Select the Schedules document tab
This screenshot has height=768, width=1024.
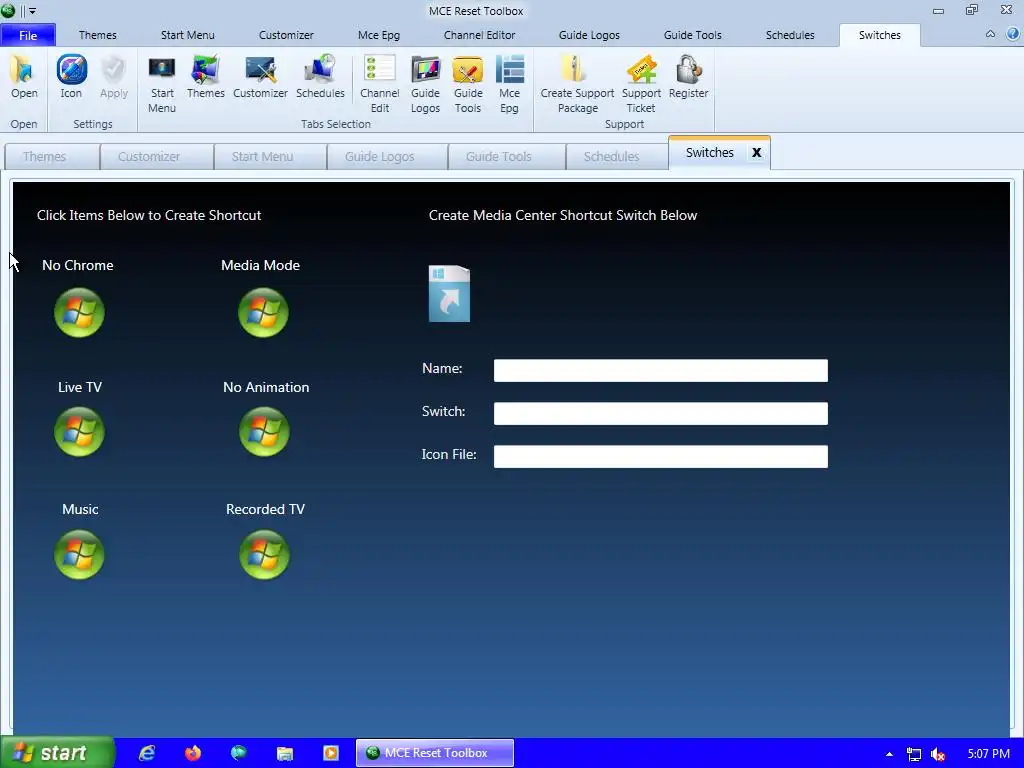click(x=617, y=157)
